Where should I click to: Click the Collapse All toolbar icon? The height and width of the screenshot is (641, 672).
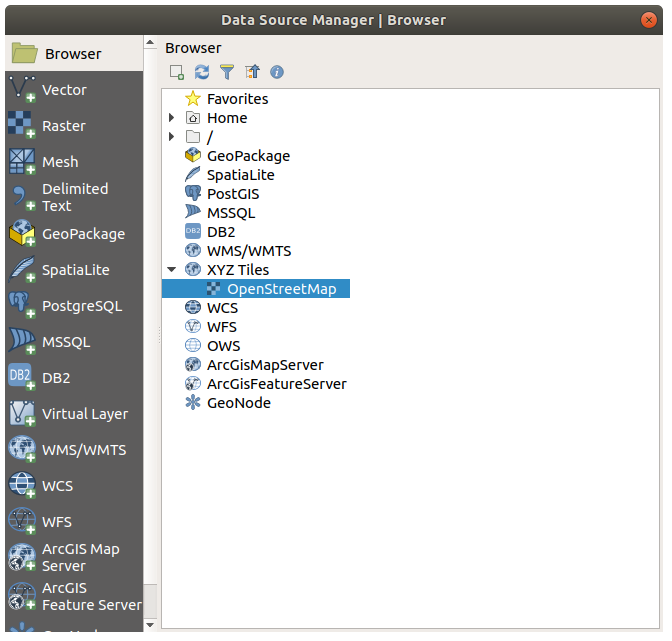[252, 72]
